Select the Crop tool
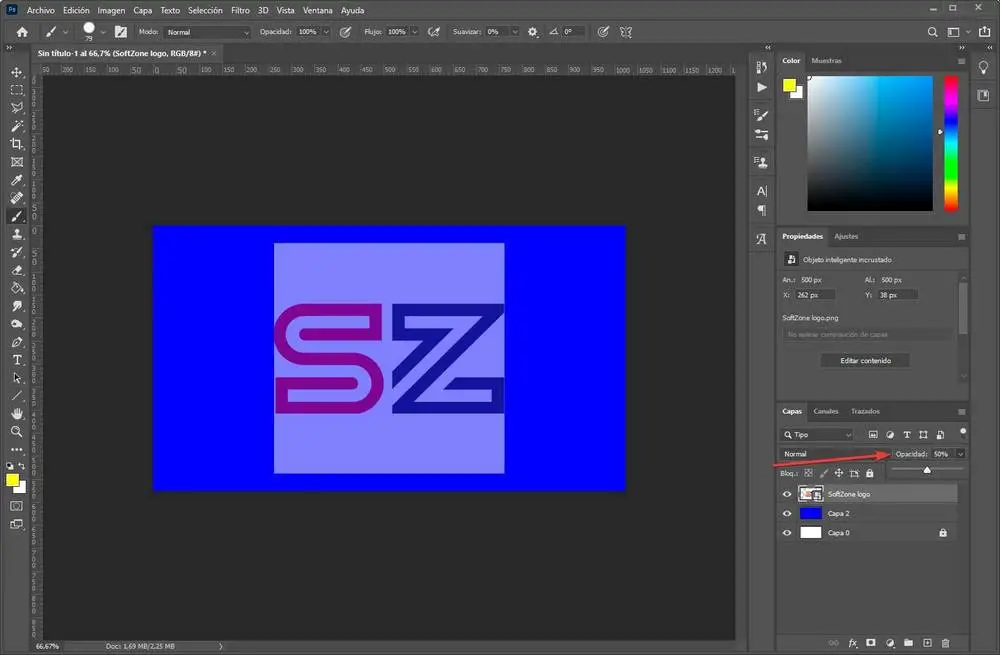Viewport: 1000px width, 655px height. click(x=17, y=144)
